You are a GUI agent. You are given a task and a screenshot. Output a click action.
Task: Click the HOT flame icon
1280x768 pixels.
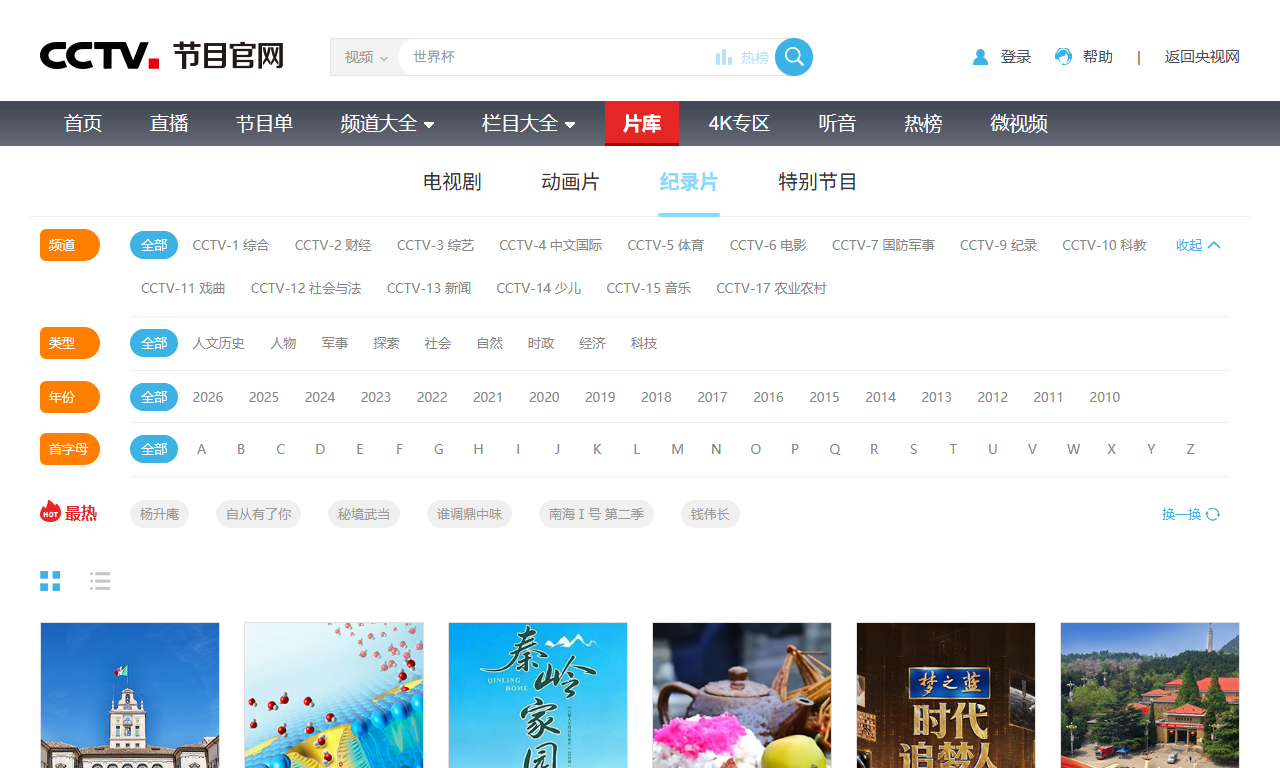(50, 512)
